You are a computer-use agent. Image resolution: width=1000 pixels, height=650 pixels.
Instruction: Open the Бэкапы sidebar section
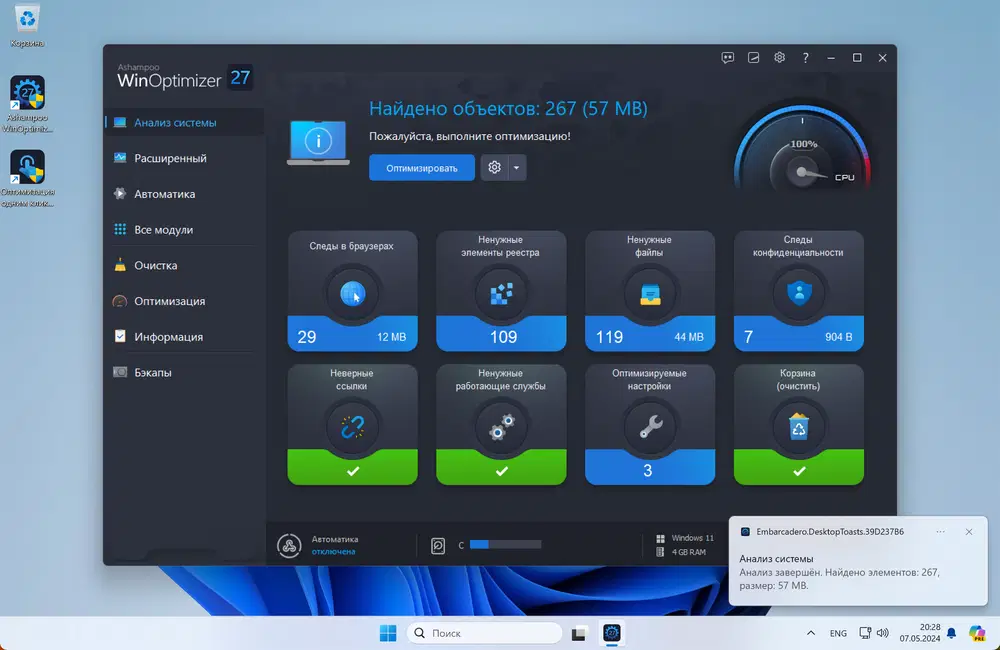pyautogui.click(x=184, y=373)
